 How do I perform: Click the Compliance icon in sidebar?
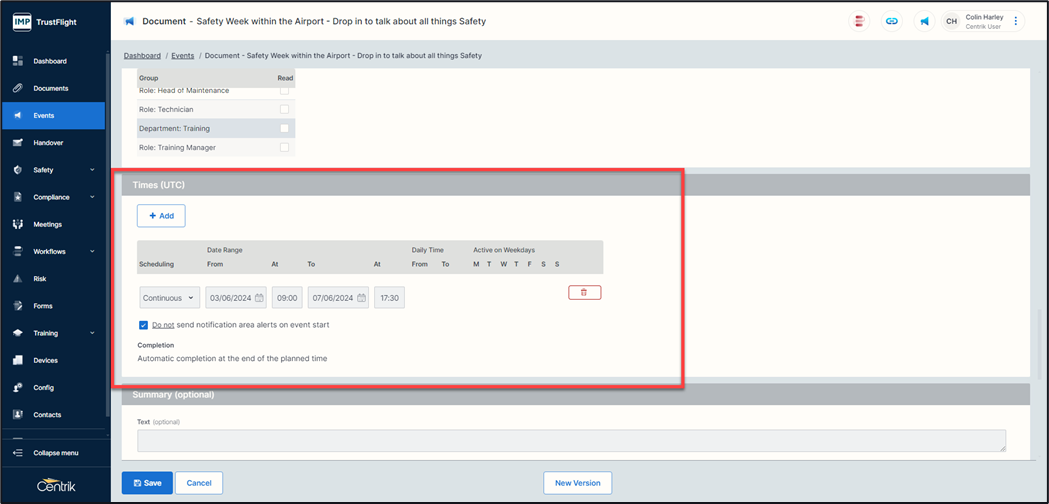tap(18, 197)
